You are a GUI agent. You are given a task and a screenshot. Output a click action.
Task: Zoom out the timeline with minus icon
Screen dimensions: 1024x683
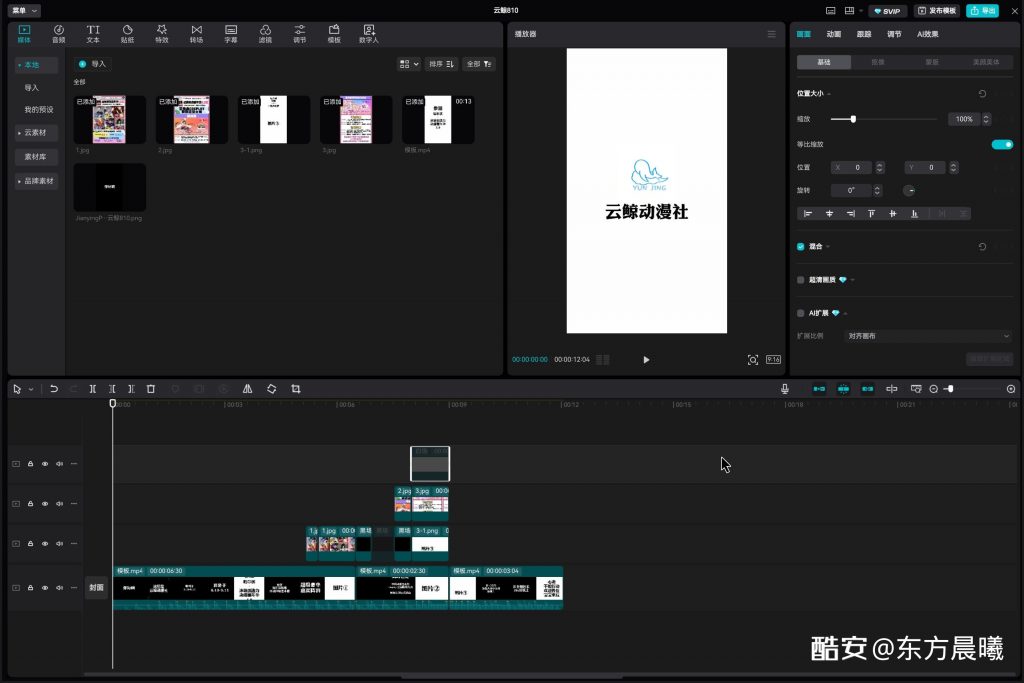tap(934, 389)
